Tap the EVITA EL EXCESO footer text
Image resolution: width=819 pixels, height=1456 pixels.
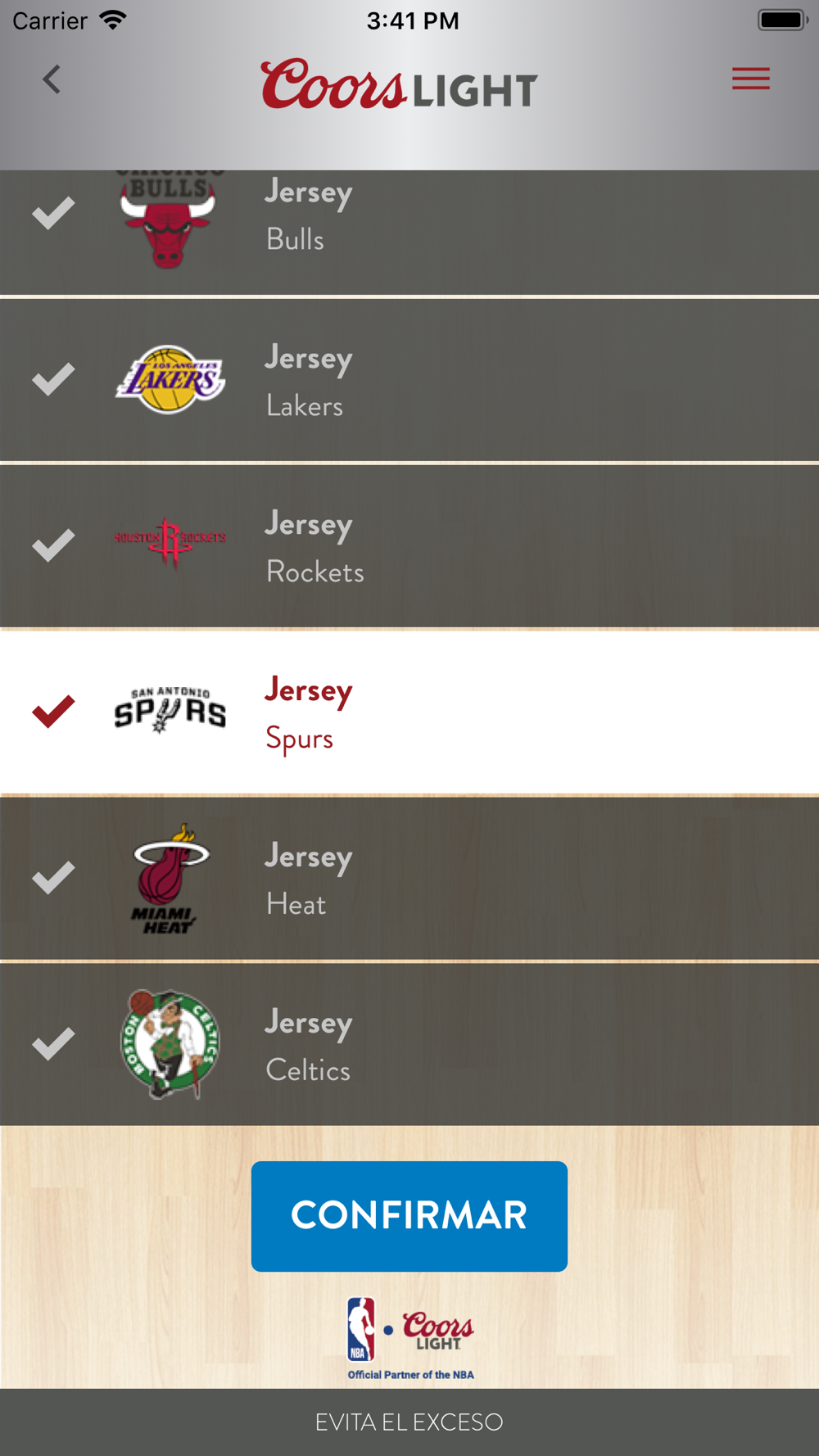tap(409, 1422)
